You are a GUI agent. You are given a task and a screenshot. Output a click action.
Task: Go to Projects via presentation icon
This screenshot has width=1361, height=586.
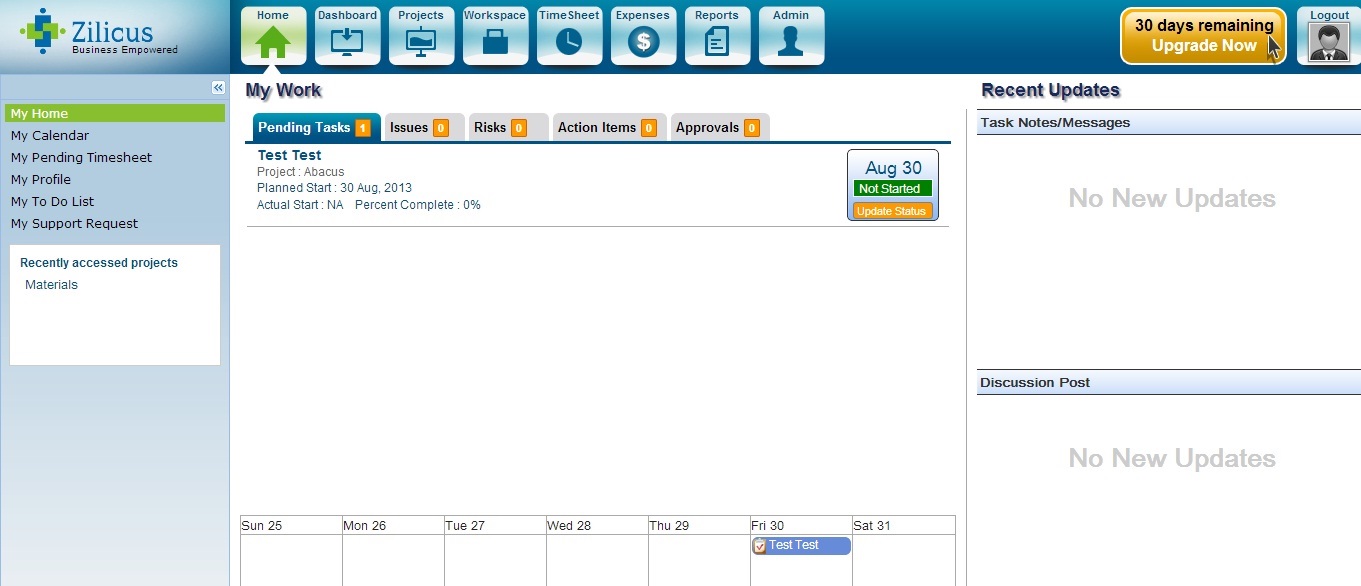(421, 42)
